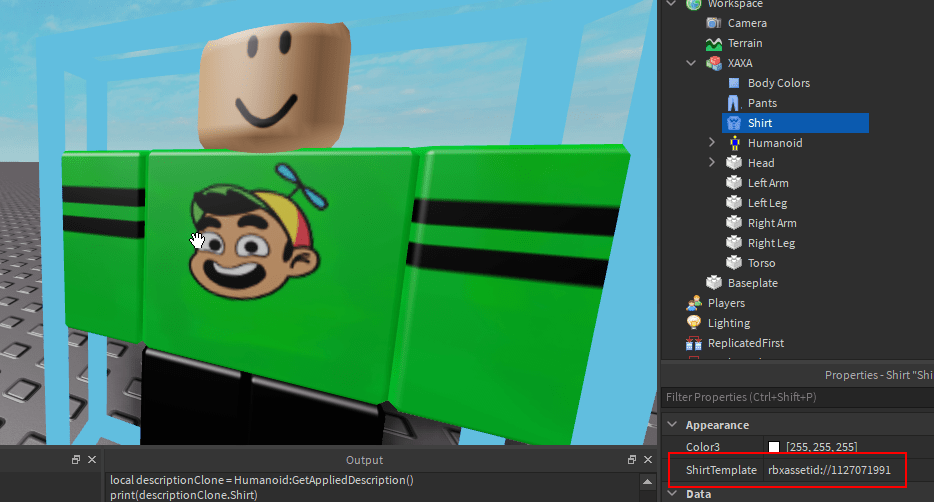Click the ShirtTemplate property name
The width and height of the screenshot is (934, 502).
(x=721, y=470)
